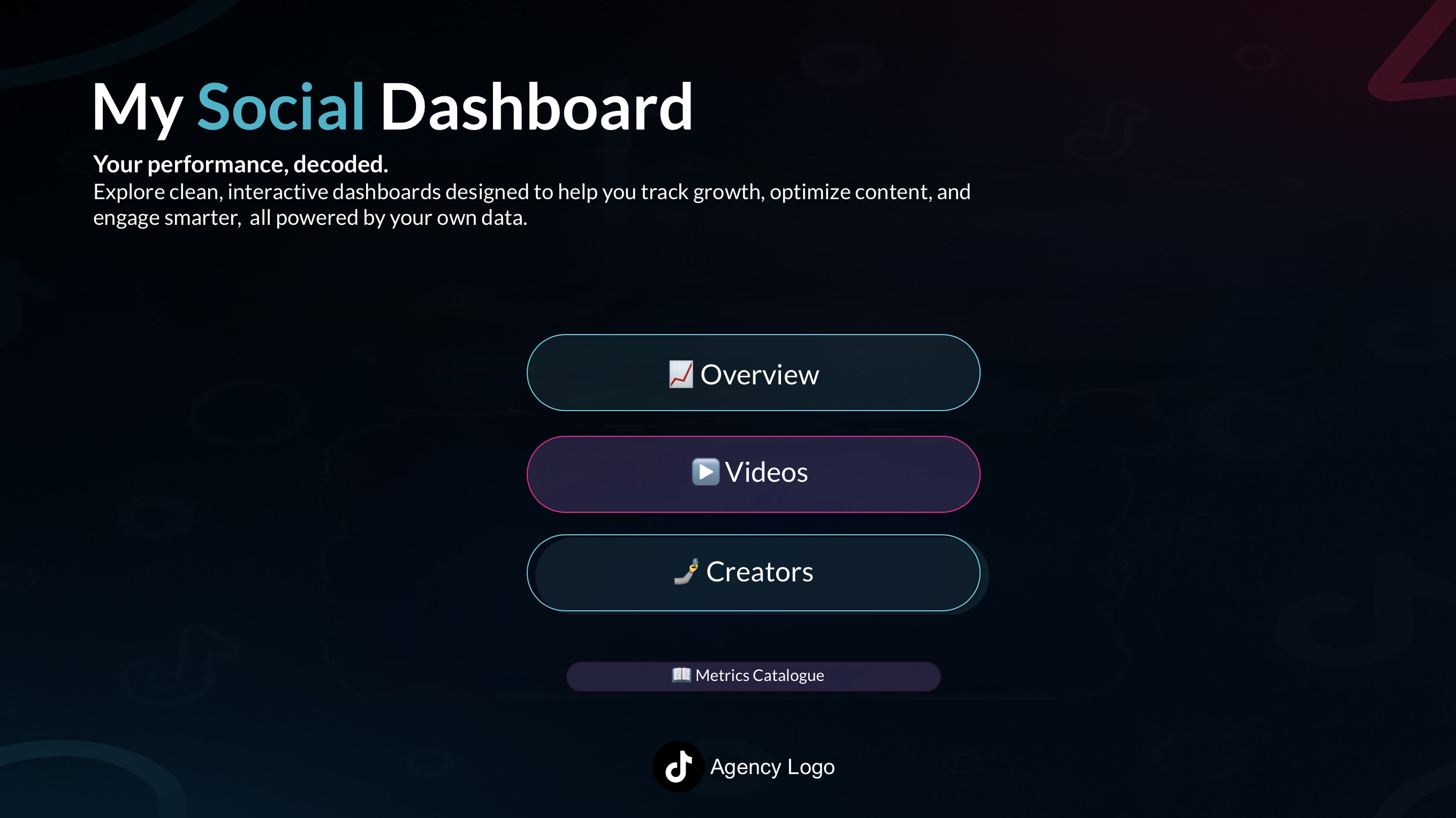Open the Overview dashboard button
The height and width of the screenshot is (818, 1456).
pyautogui.click(x=754, y=373)
